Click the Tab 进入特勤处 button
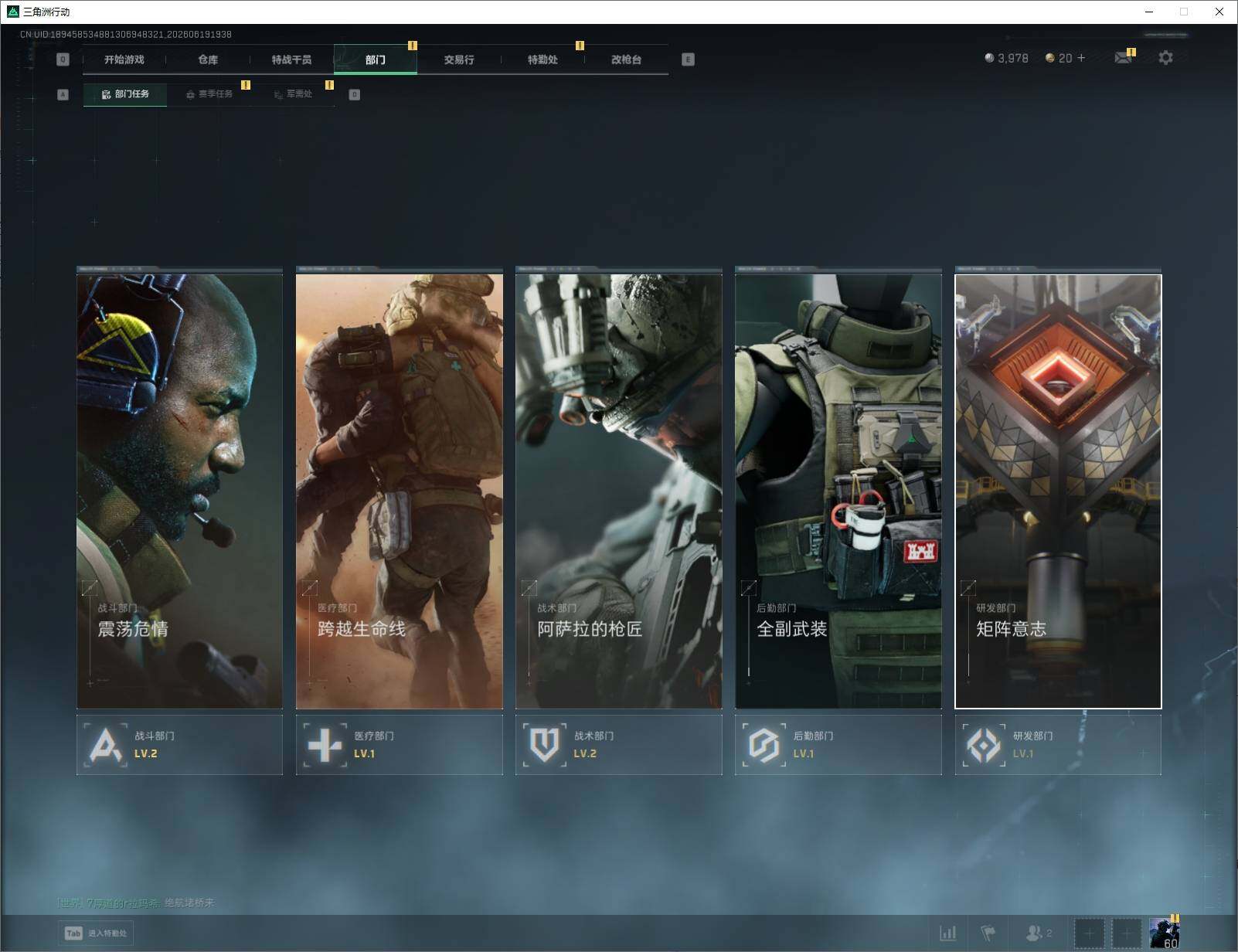1238x952 pixels. point(96,933)
